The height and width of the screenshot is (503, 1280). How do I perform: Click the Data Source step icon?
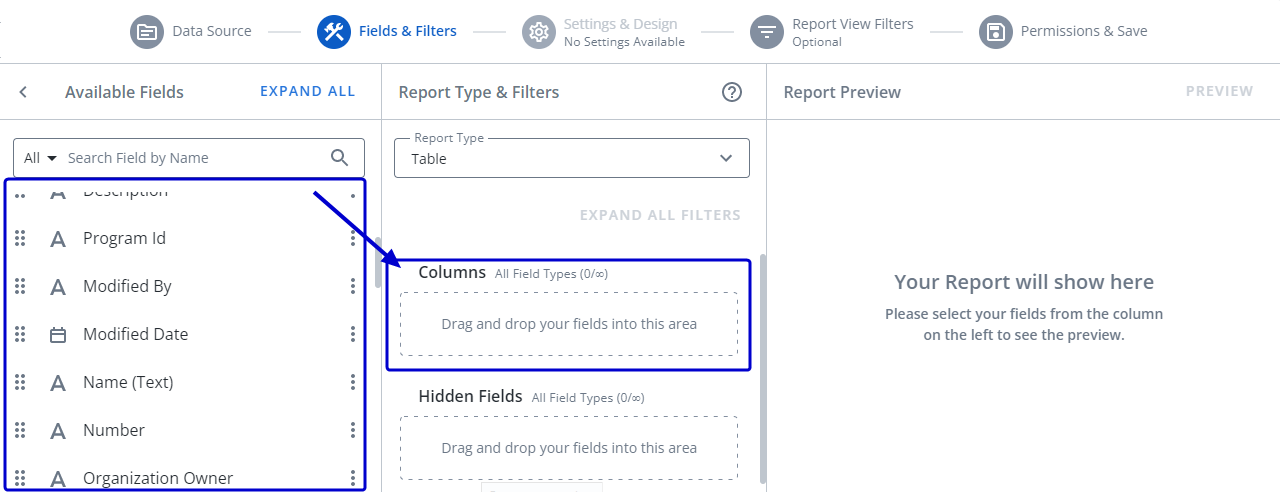[147, 32]
